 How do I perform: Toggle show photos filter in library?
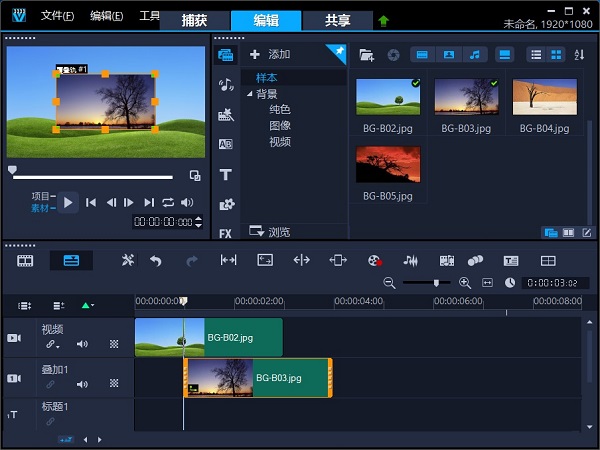(x=448, y=54)
